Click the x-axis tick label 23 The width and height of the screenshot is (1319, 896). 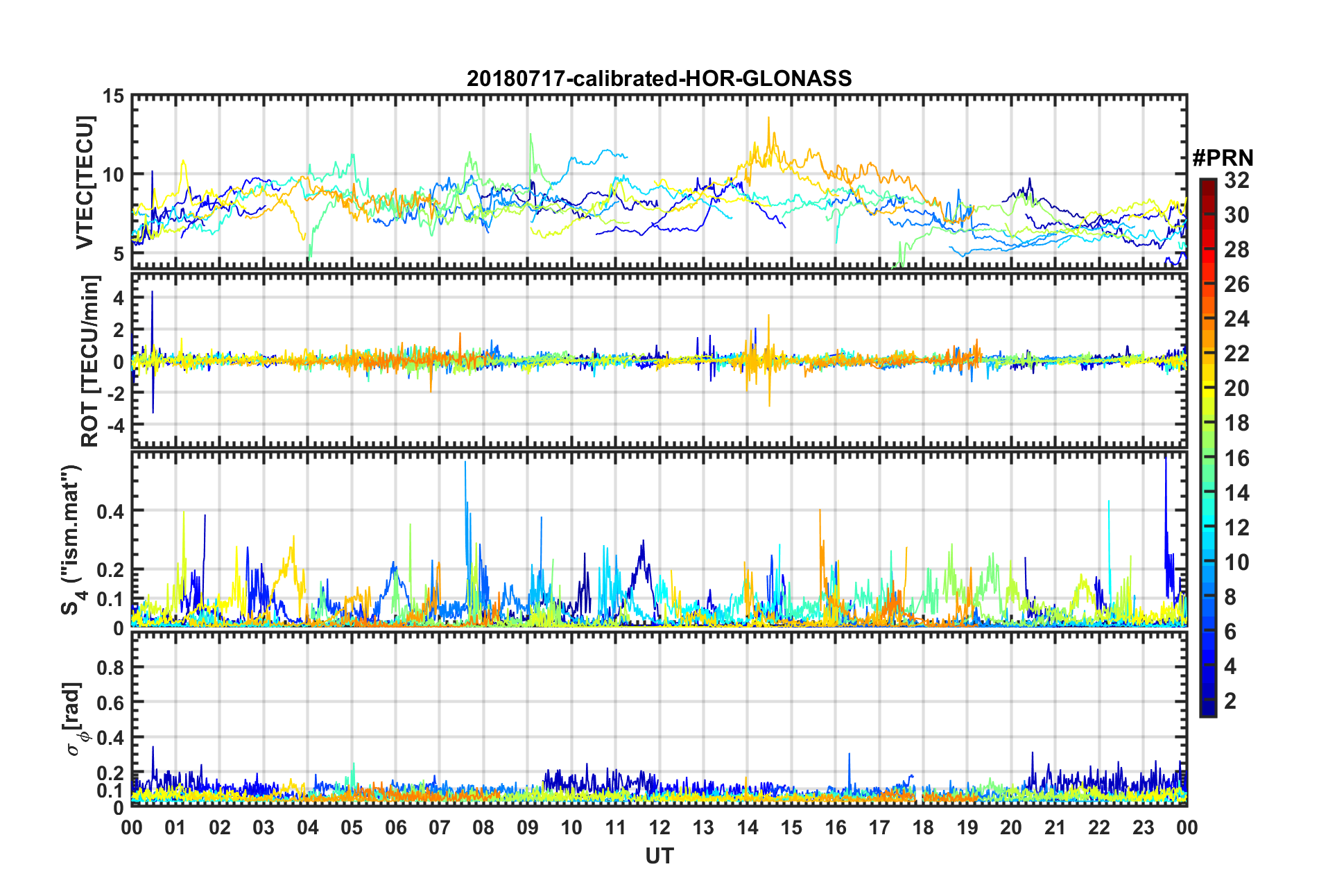pyautogui.click(x=1144, y=828)
